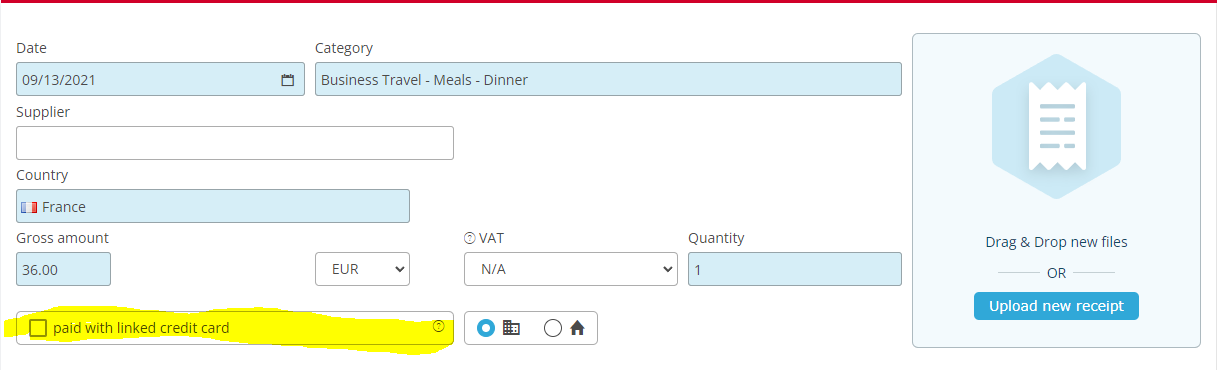
Task: Click help icon in linked credit card row
Action: (x=438, y=327)
